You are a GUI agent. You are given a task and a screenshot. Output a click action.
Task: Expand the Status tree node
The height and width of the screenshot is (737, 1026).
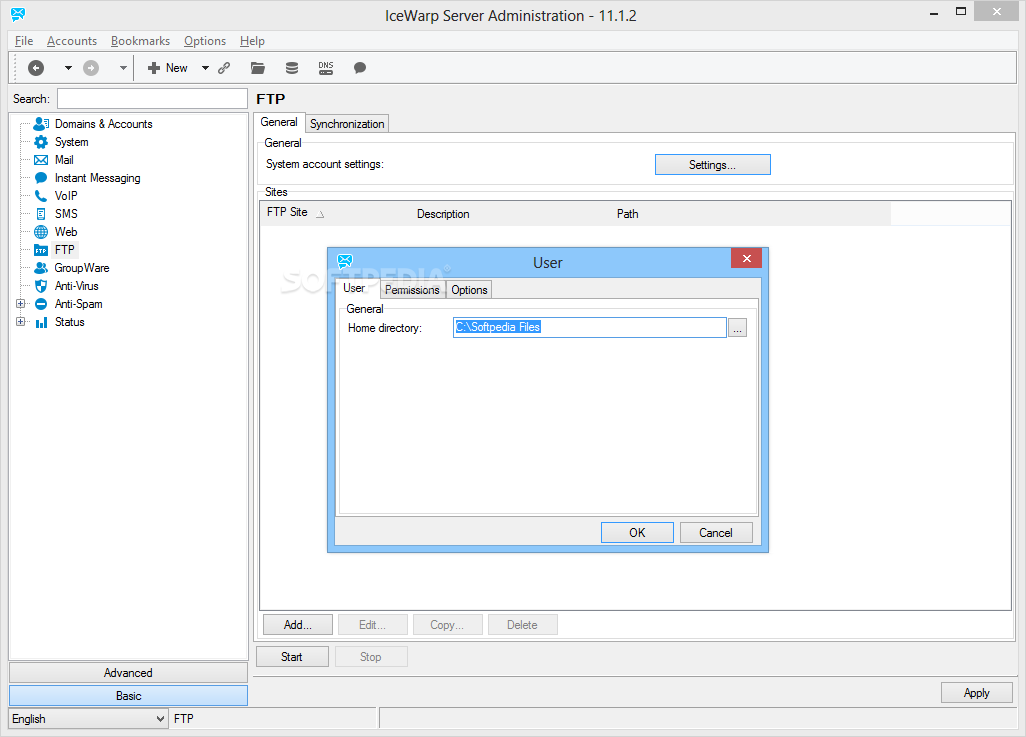(x=20, y=322)
